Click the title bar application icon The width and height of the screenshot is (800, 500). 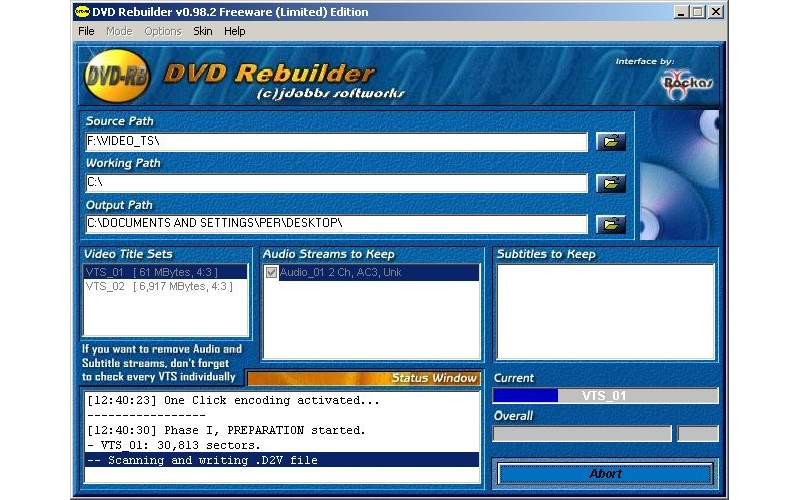pos(82,12)
